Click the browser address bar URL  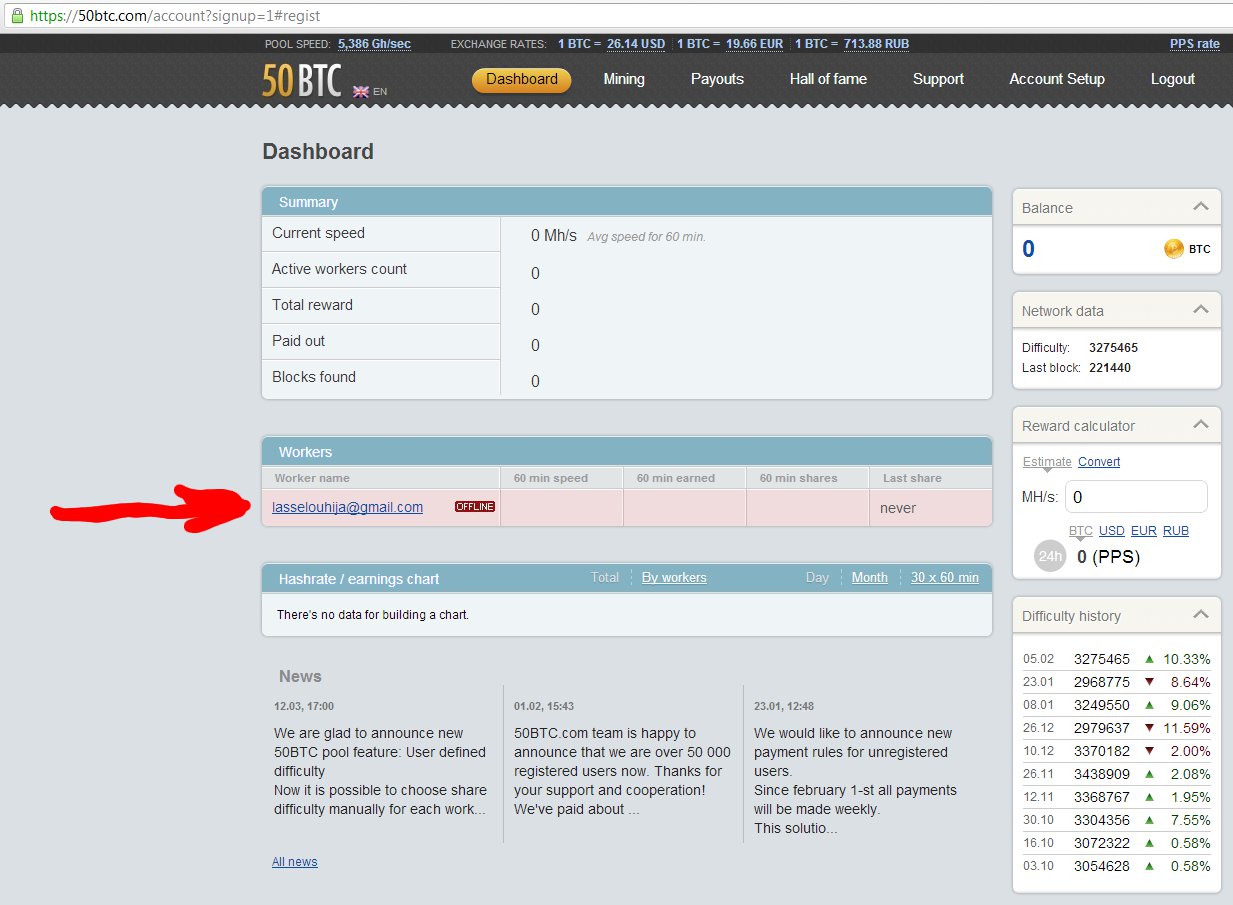175,16
